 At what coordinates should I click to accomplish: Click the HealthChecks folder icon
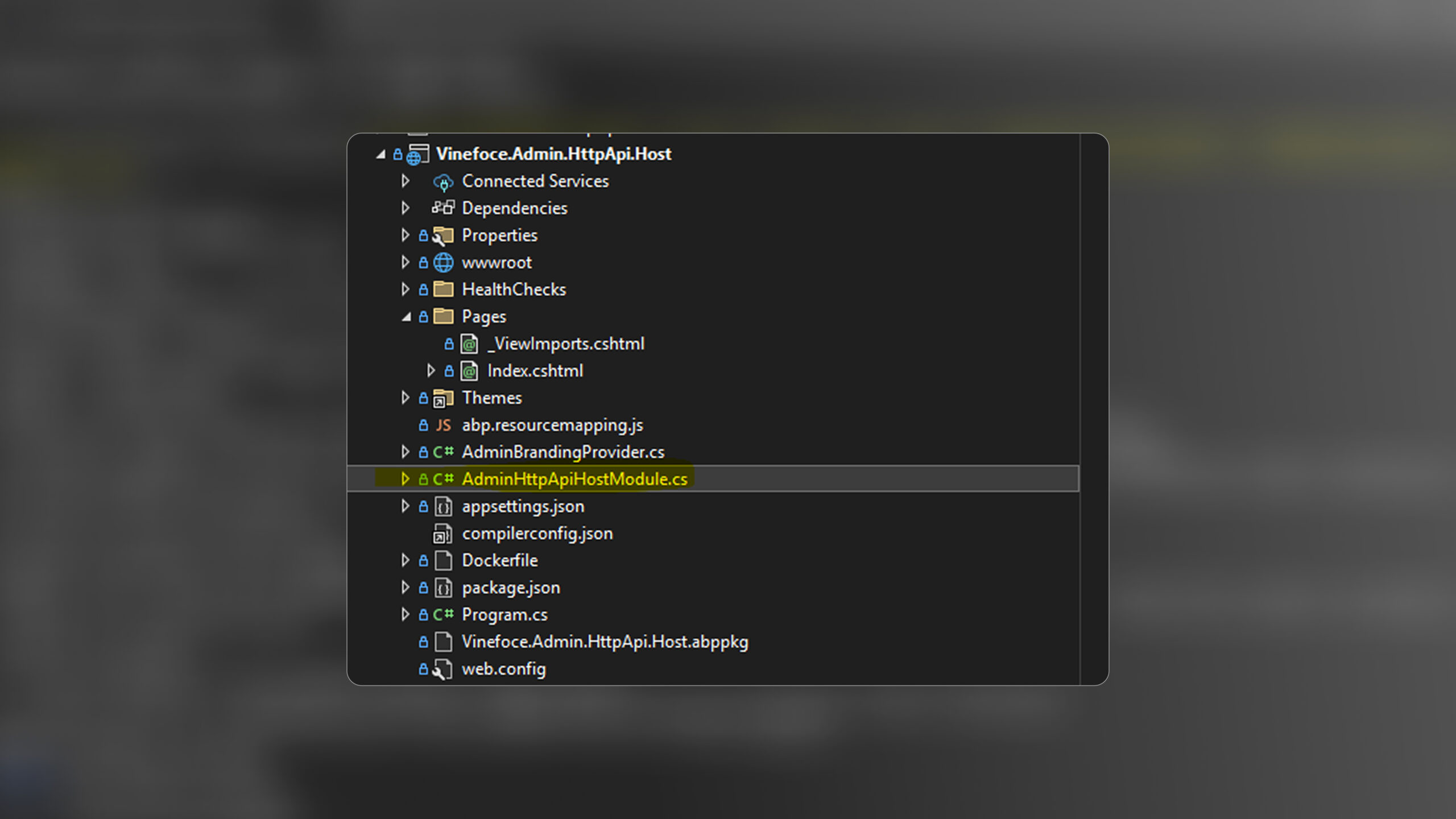point(444,289)
